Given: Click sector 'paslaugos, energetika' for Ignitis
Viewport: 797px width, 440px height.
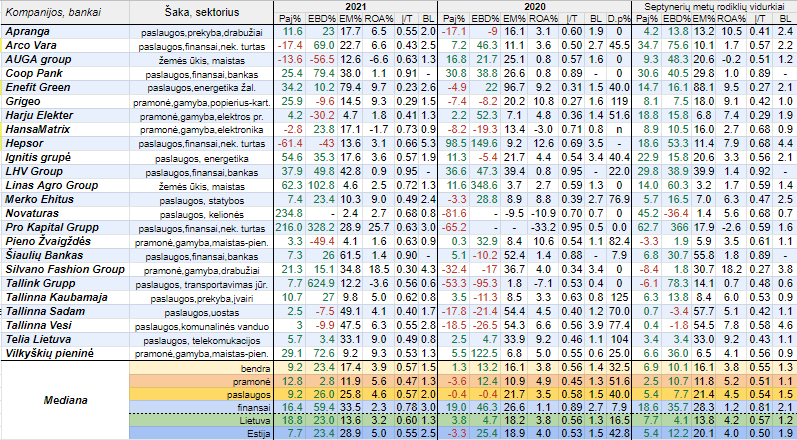Looking at the screenshot, I should (x=202, y=159).
